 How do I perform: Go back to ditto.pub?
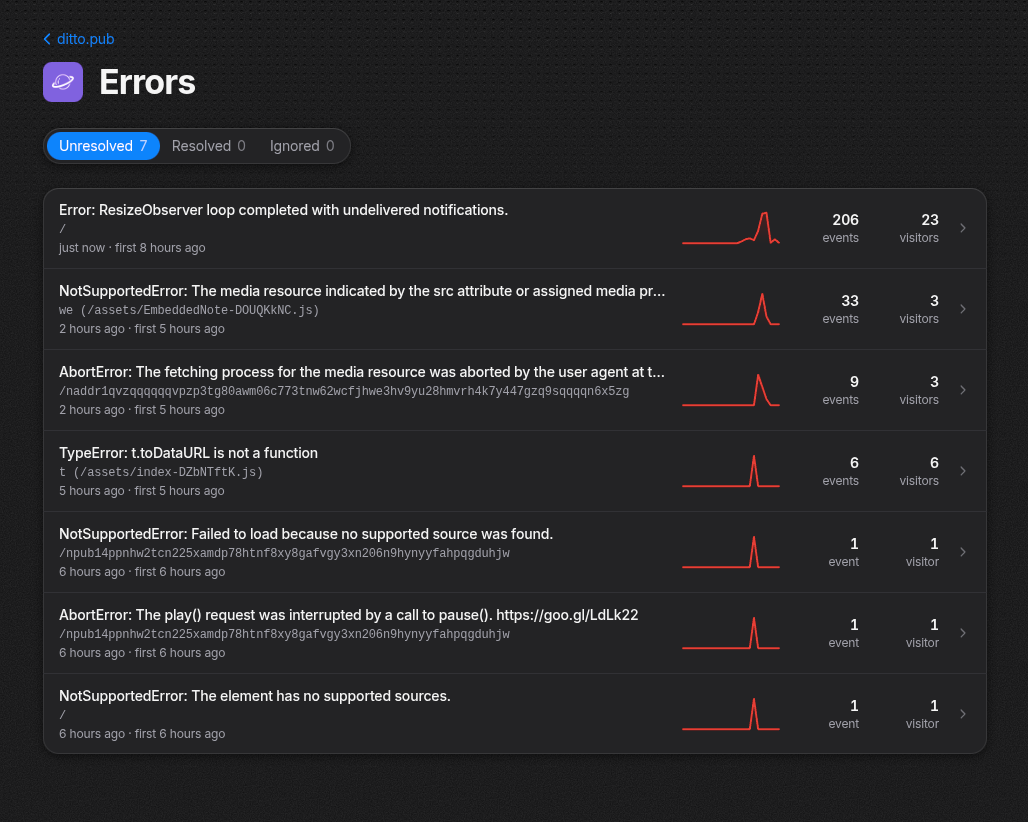85,39
